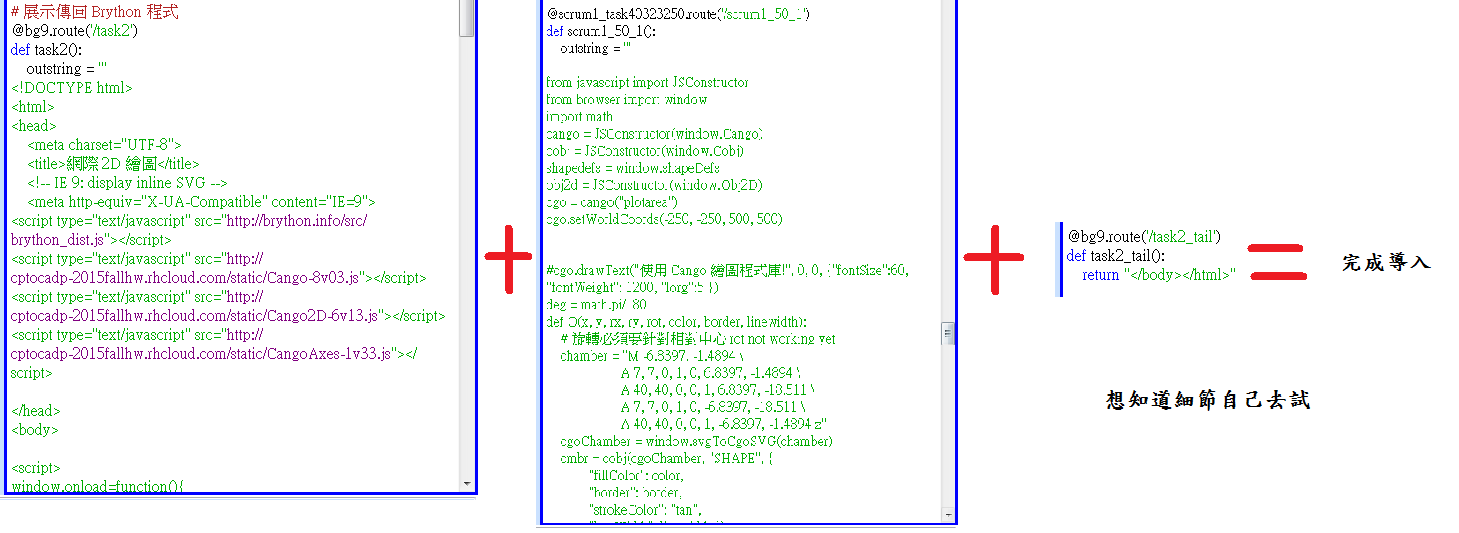Image resolution: width=1459 pixels, height=533 pixels.
Task: Click the 'cango = JSConstructor(window.Cango)' line
Action: pyautogui.click(x=655, y=134)
